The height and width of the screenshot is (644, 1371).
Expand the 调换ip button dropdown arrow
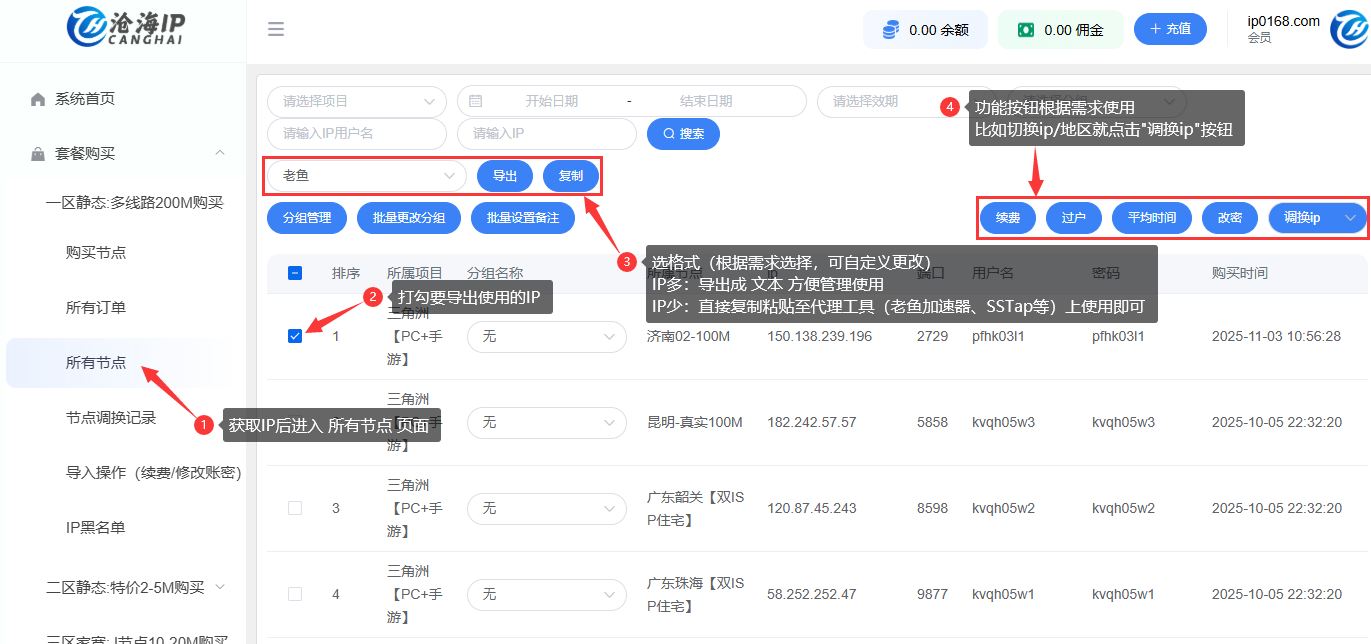(x=1351, y=218)
